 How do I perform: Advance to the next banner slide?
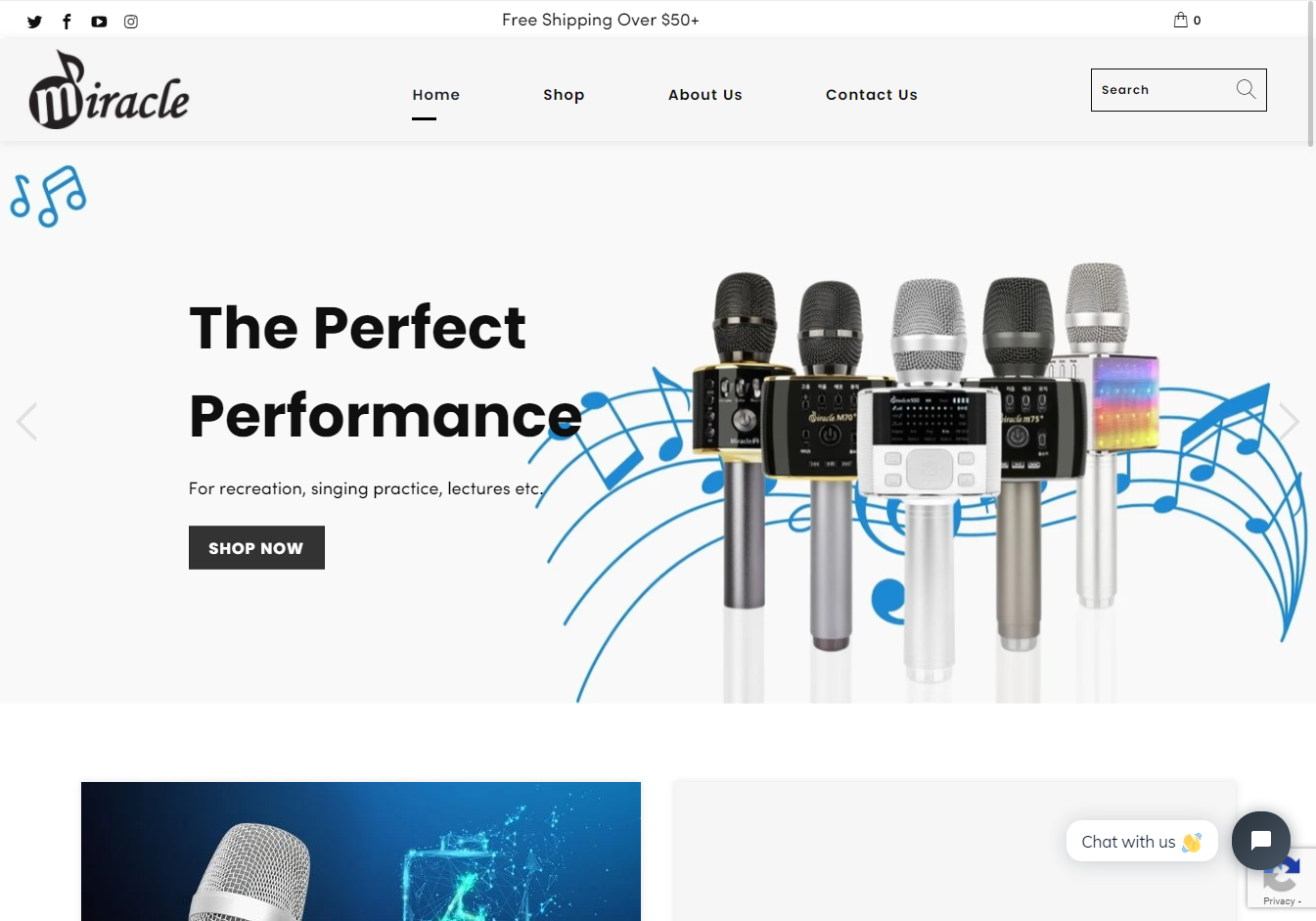[1289, 422]
